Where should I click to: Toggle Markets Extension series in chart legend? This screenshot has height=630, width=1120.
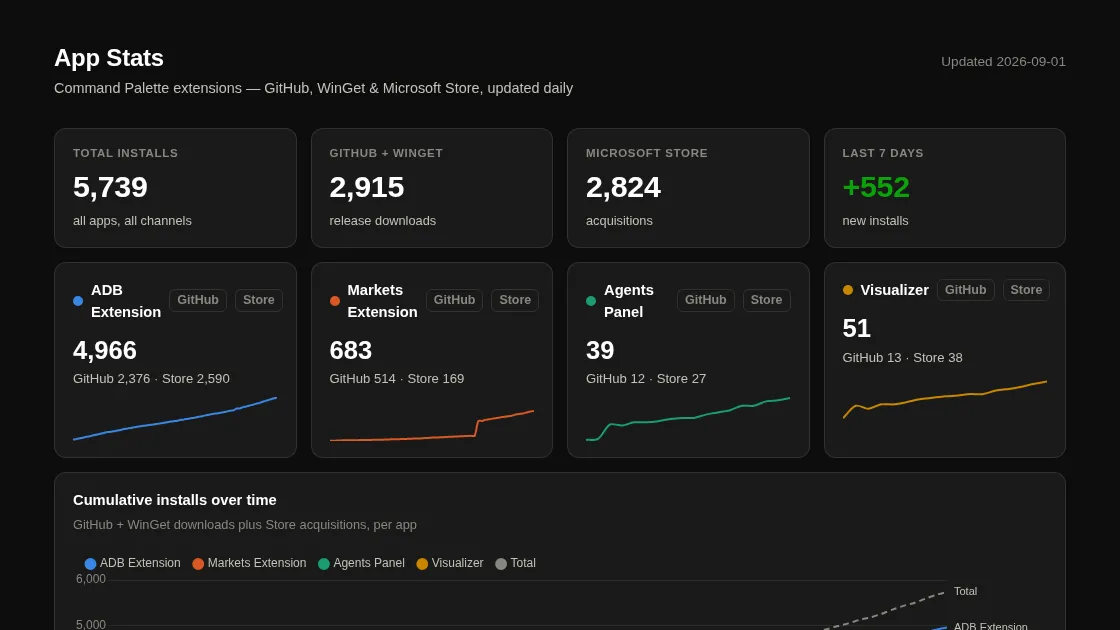click(x=249, y=563)
